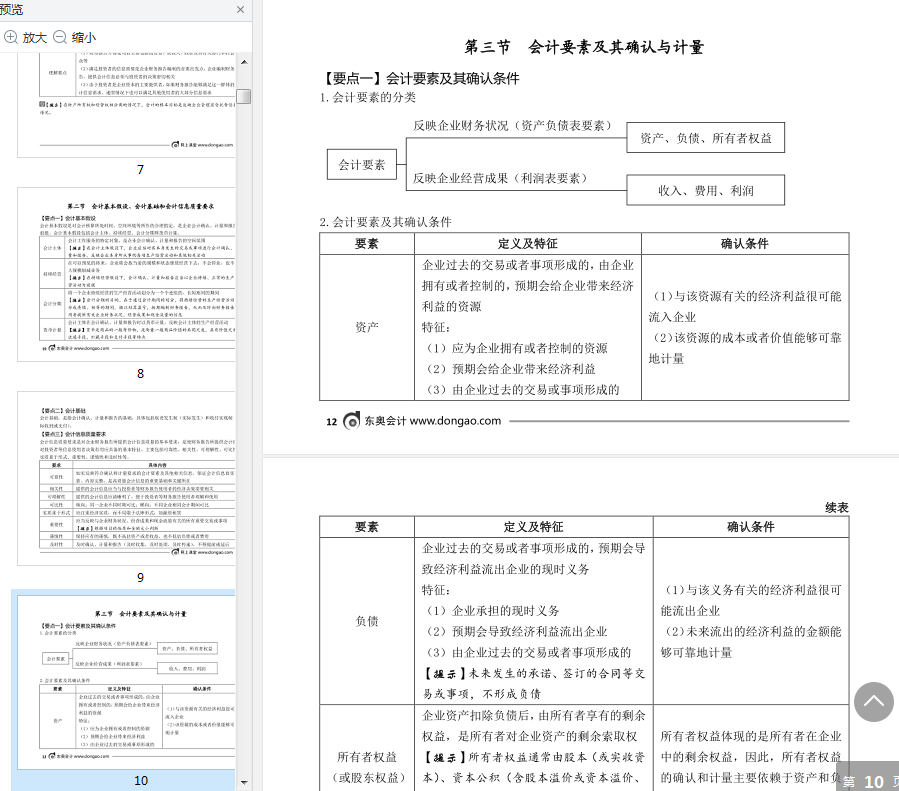Click the 收入、费用、利润 diagram box
This screenshot has height=791, width=899.
click(705, 190)
